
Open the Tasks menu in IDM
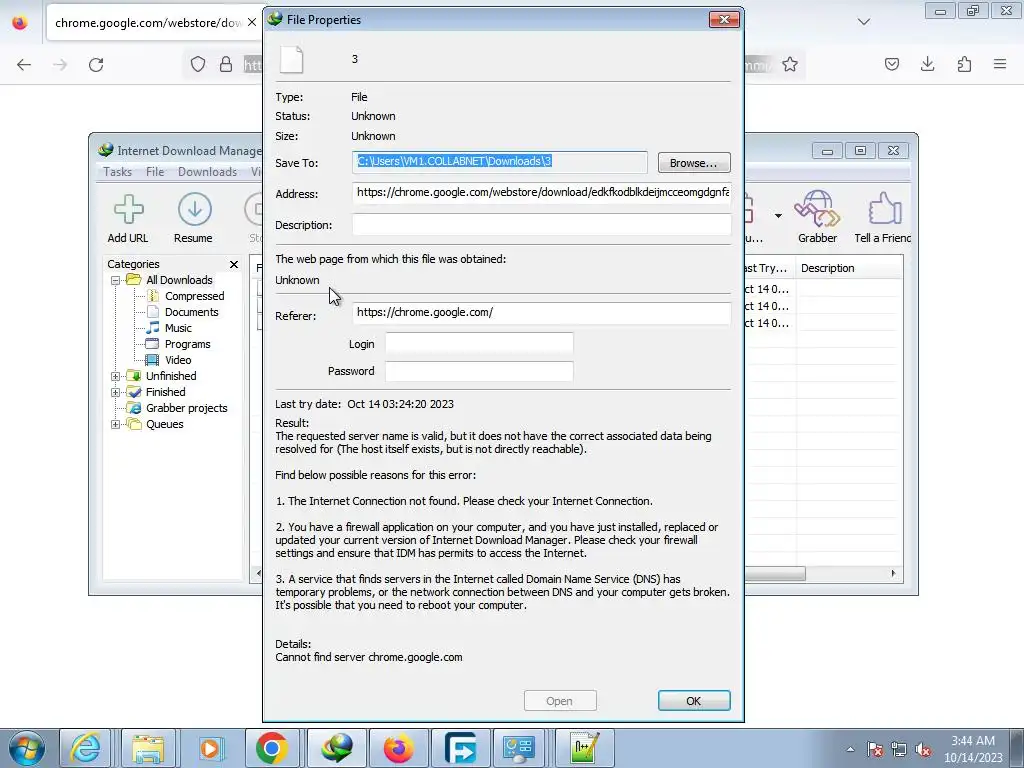click(x=118, y=172)
